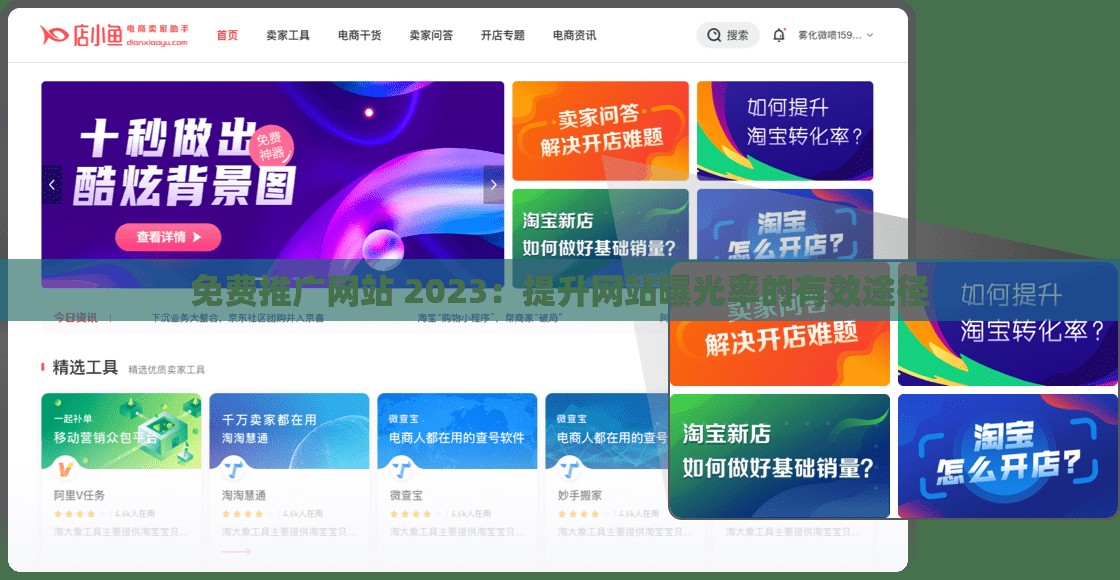Open the 卖家工具 menu

(x=288, y=34)
